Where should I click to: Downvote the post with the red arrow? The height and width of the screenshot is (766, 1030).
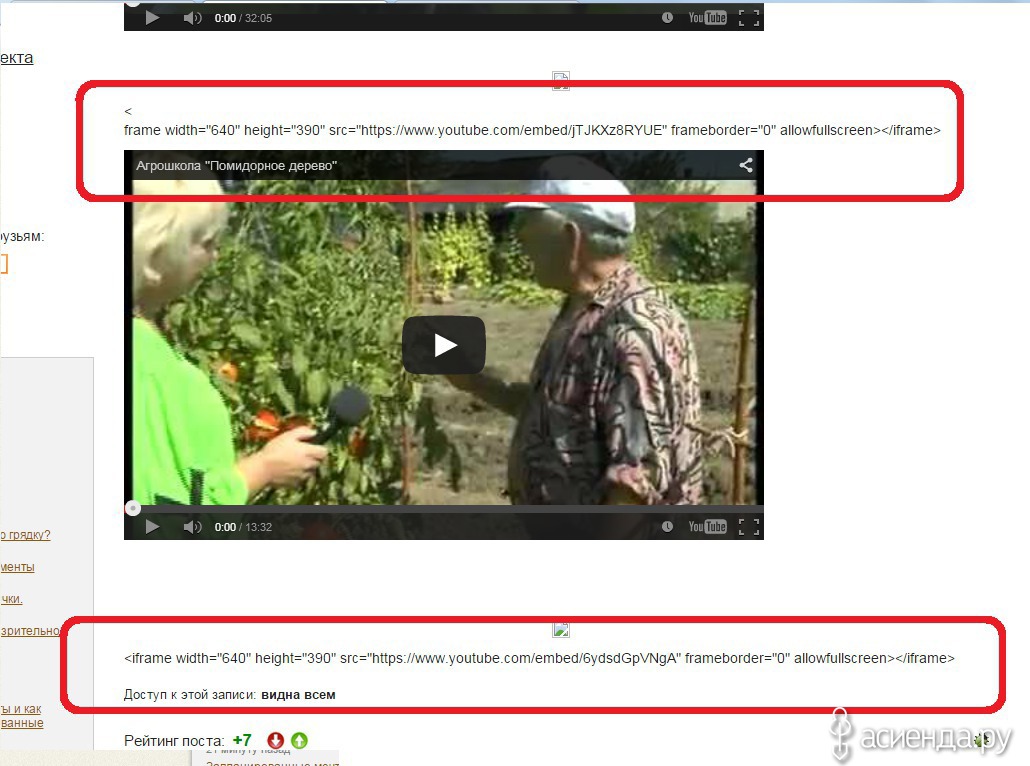click(275, 740)
